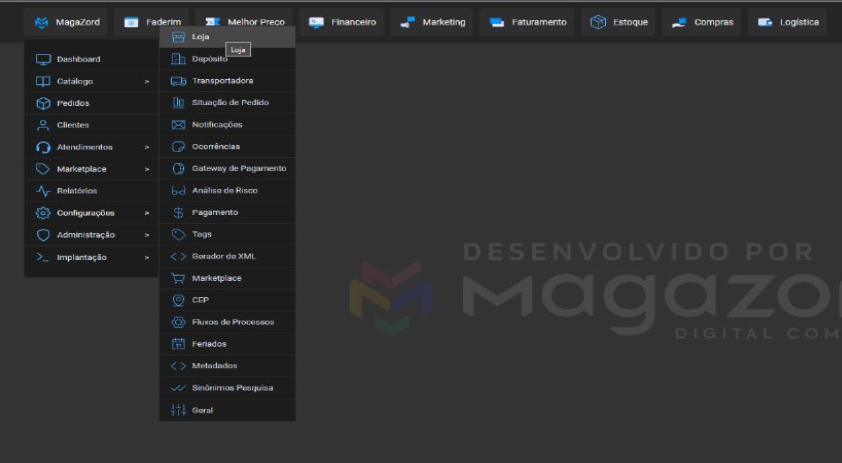Click the Marketplace cart icon in submenu

[178, 278]
